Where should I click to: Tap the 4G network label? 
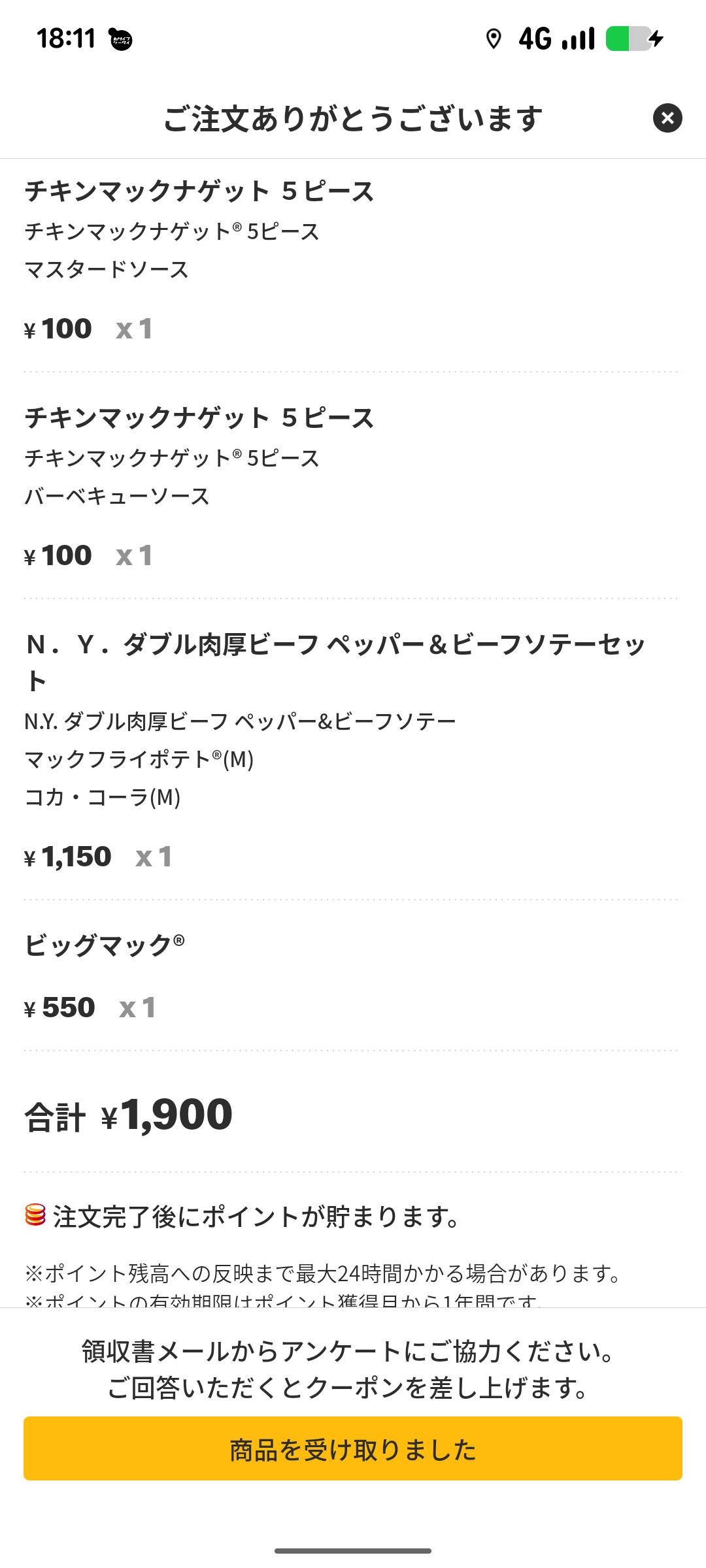(535, 39)
